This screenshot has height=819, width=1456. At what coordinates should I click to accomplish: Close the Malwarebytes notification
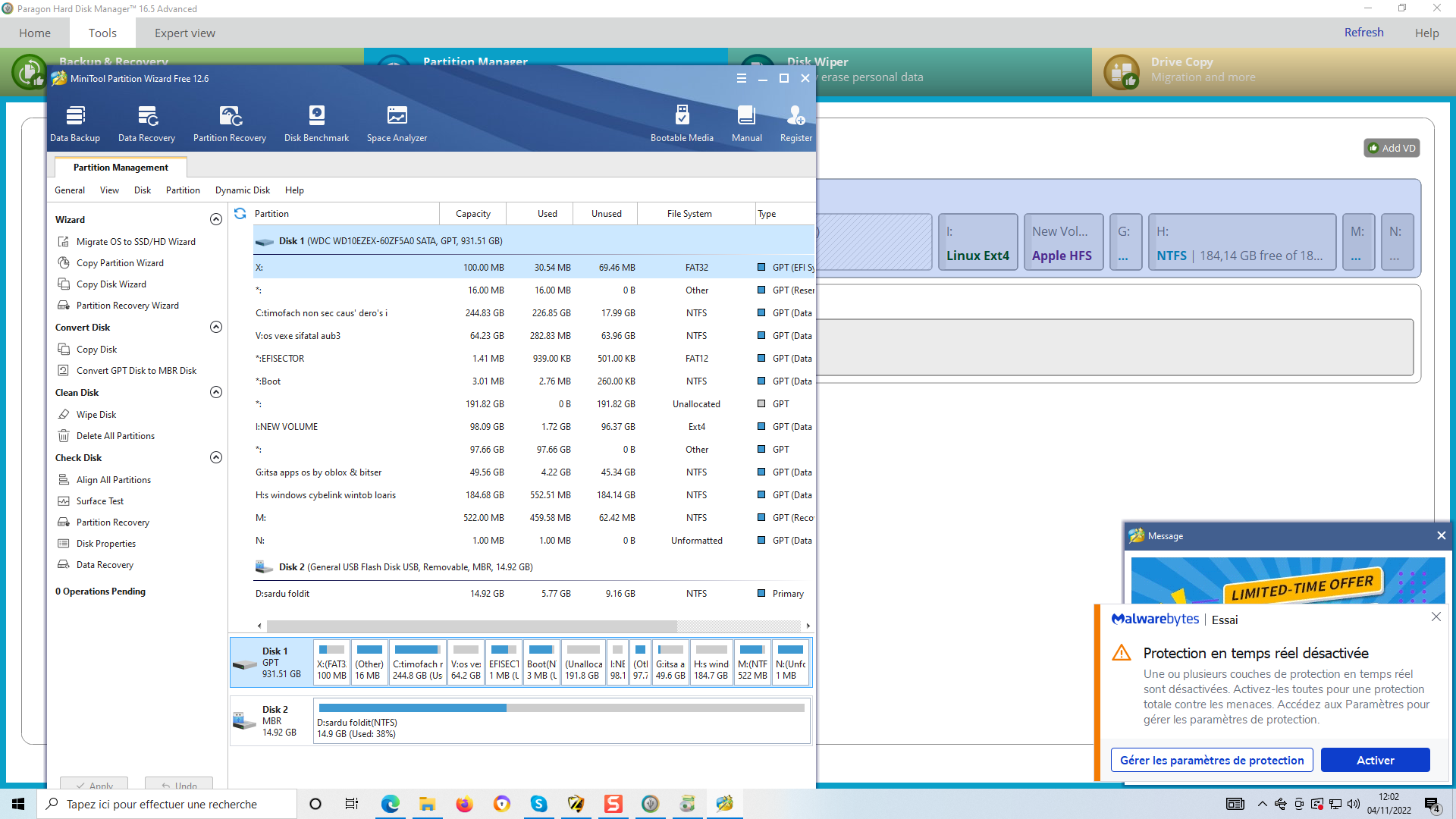tap(1436, 617)
